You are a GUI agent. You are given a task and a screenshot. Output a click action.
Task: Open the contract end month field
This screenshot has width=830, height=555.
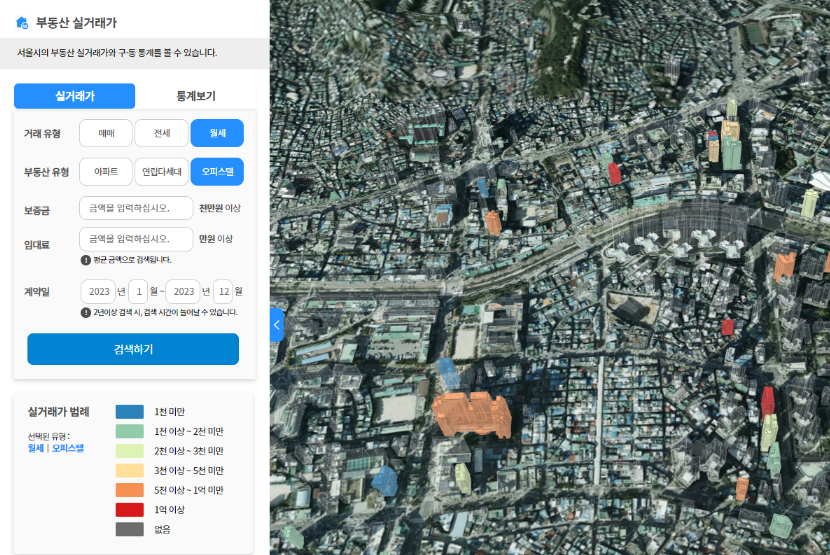[x=222, y=292]
